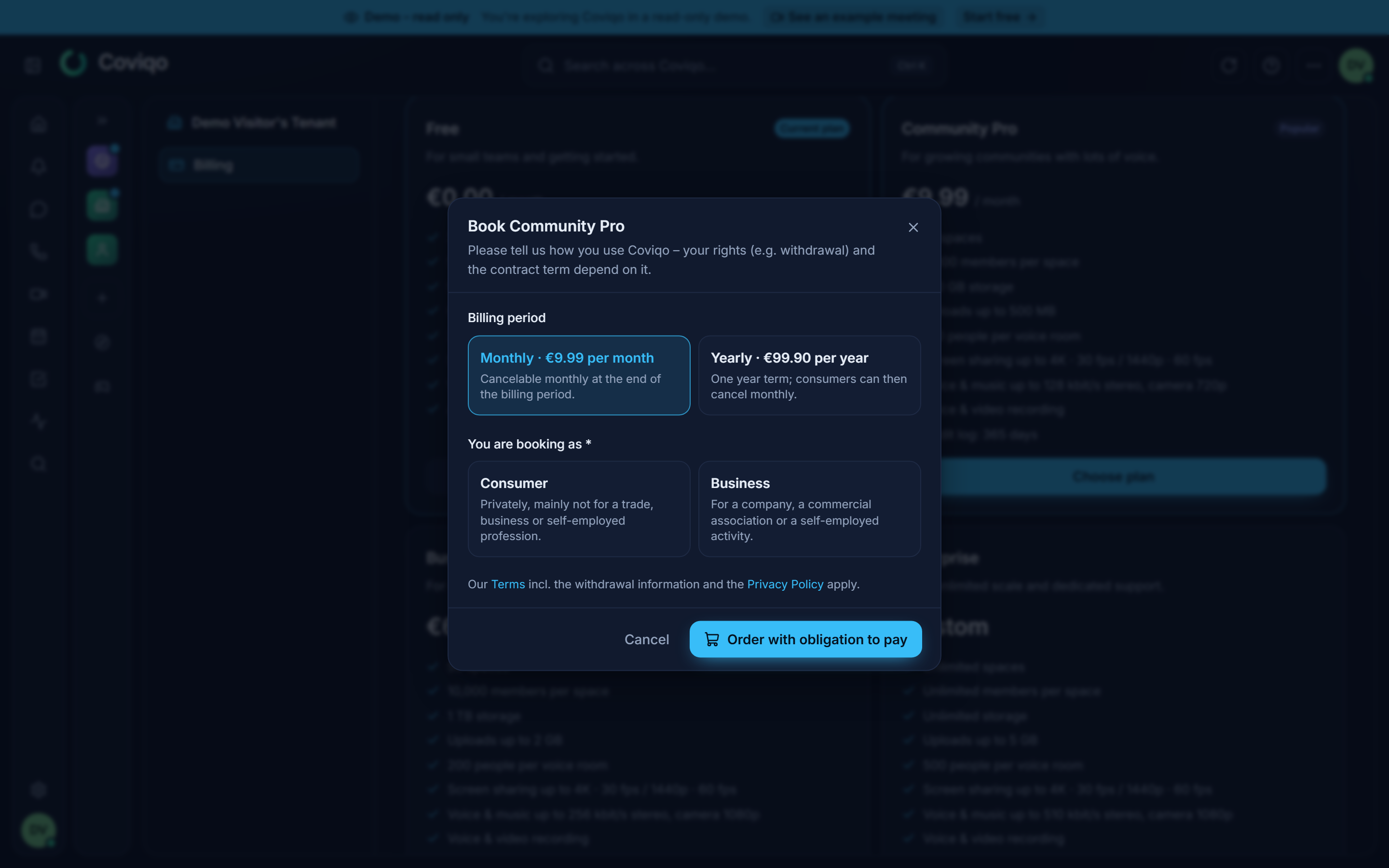Choose Consumer as booking type
The height and width of the screenshot is (868, 1389).
pos(579,509)
